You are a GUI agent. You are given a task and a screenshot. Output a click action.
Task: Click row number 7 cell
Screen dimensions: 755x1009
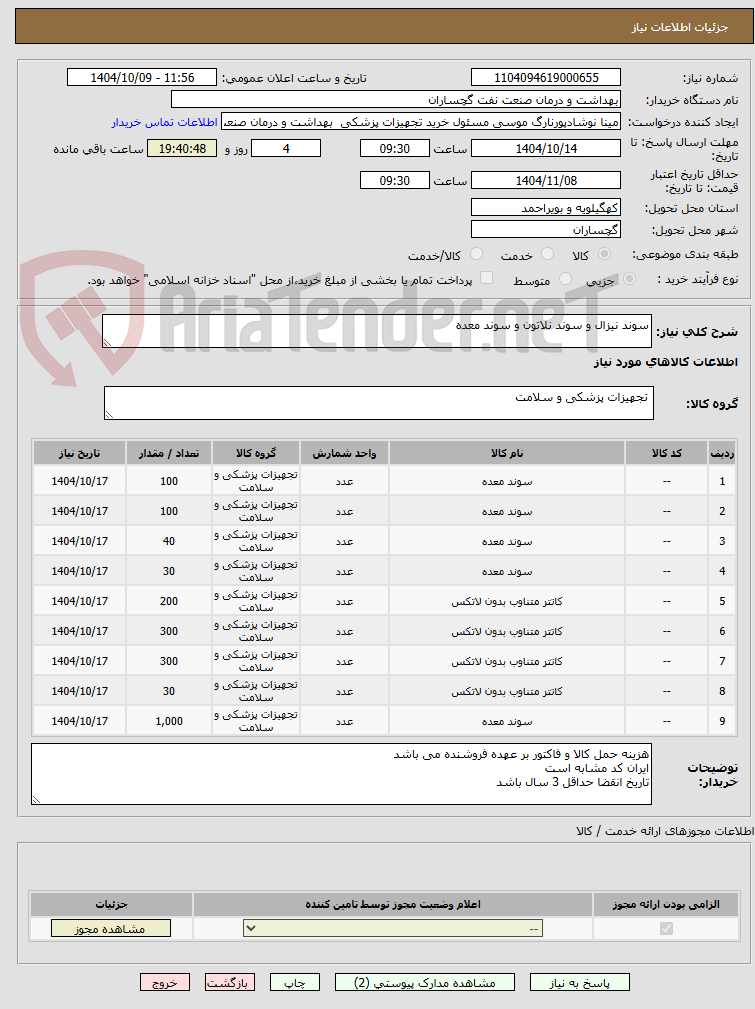coord(722,661)
